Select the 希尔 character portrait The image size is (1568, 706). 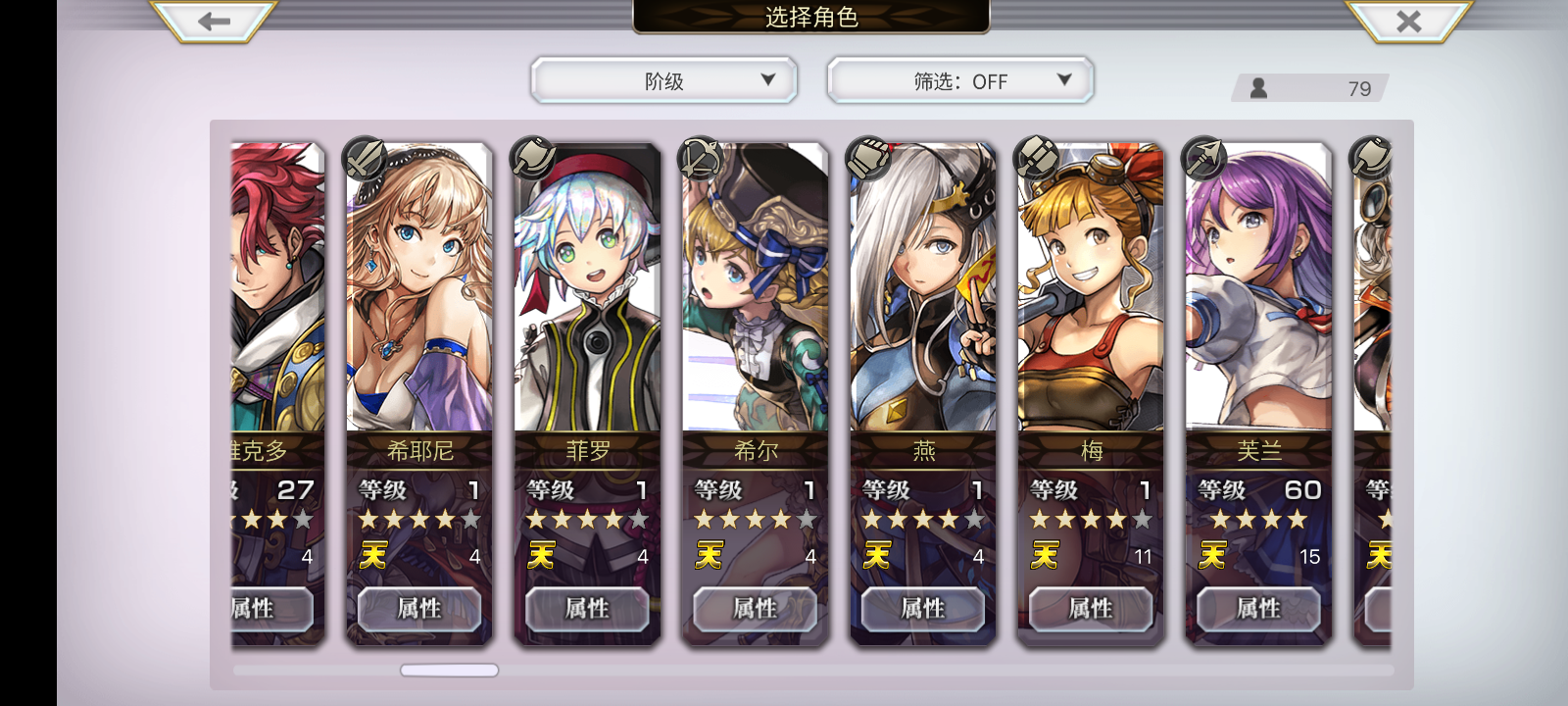pos(756,286)
